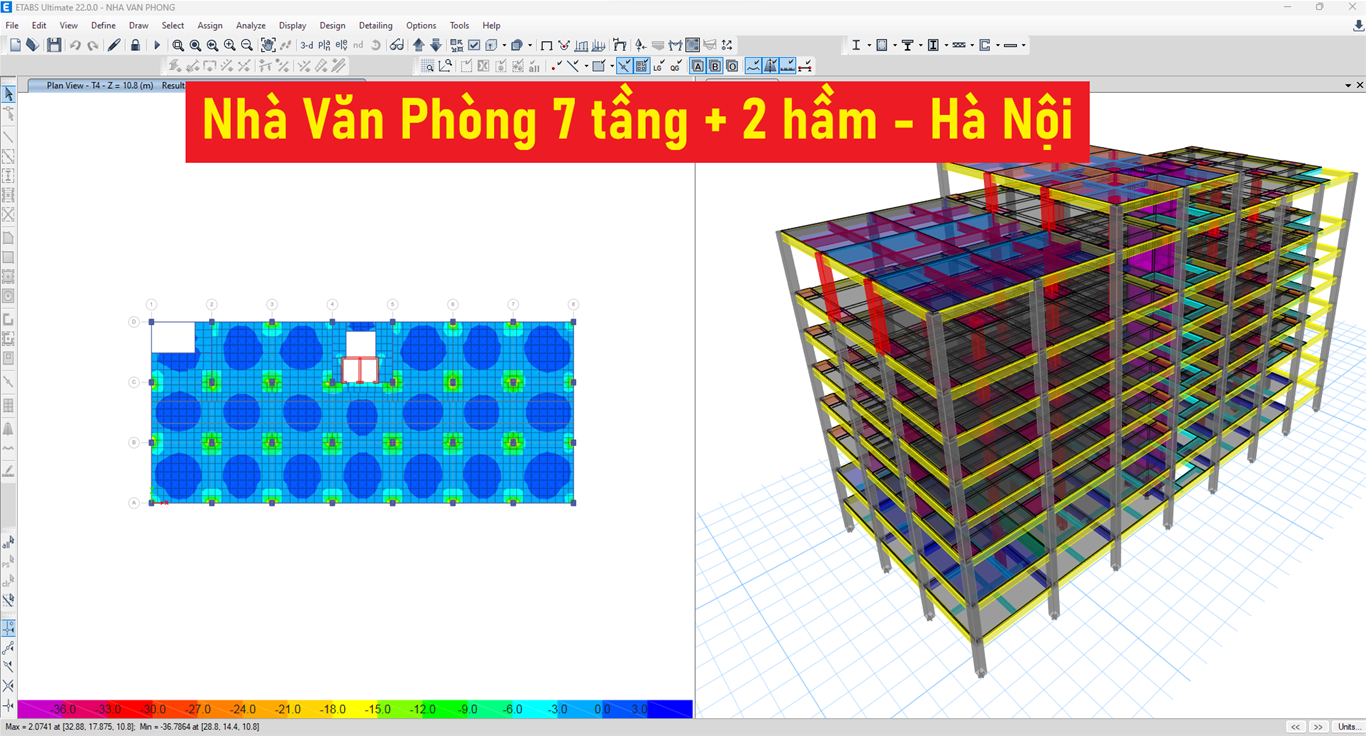Viewport: 1366px width, 736px height.
Task: Open the concrete frame design dropdown arrow
Action: 894,45
